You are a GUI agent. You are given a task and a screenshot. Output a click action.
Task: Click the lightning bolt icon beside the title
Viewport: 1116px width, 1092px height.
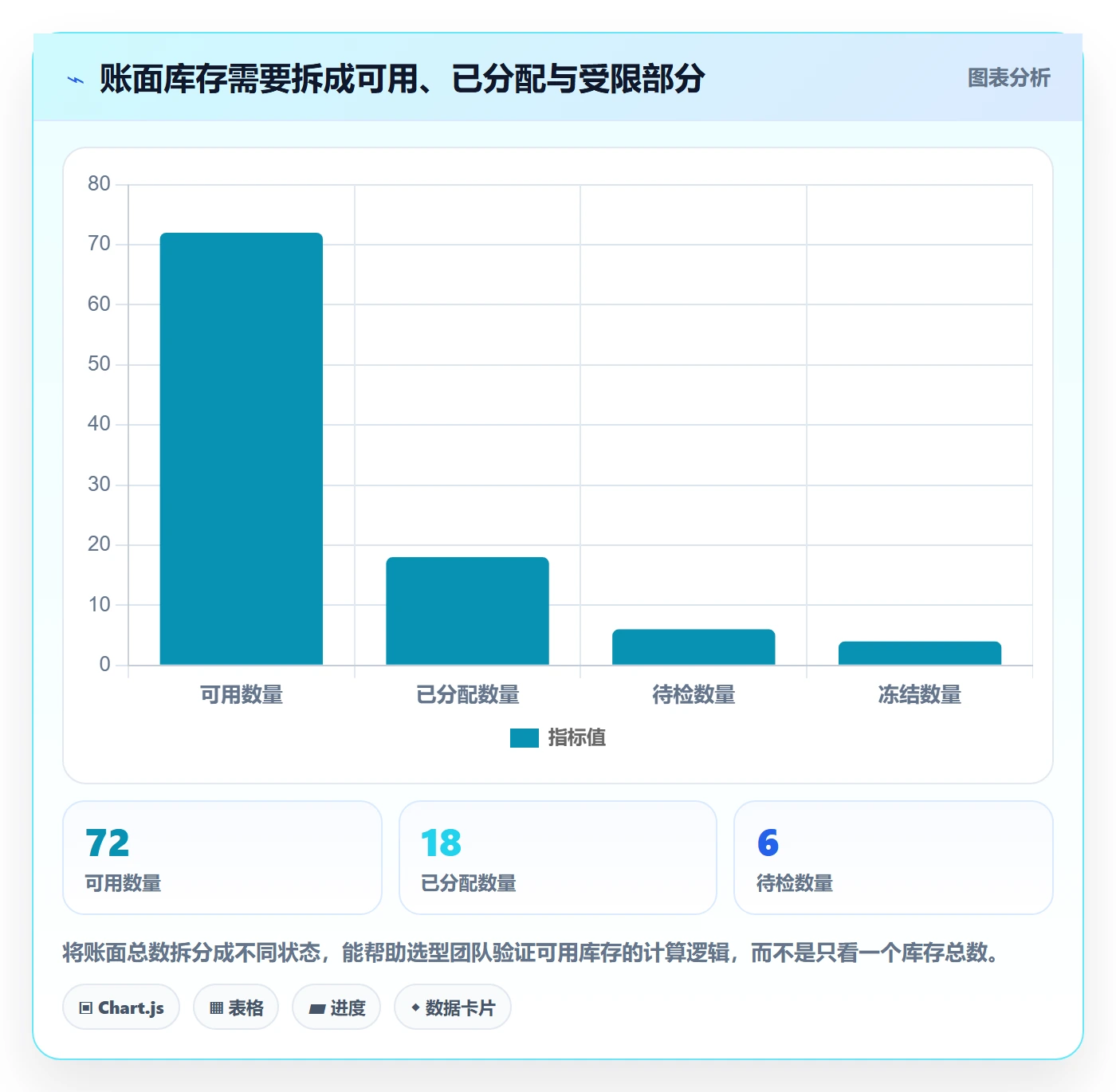76,80
